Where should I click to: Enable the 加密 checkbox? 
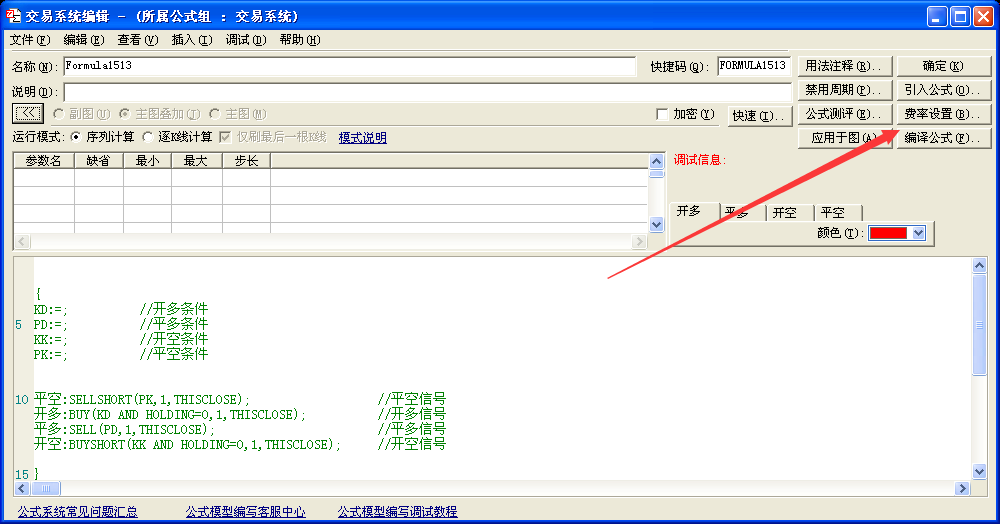click(662, 114)
